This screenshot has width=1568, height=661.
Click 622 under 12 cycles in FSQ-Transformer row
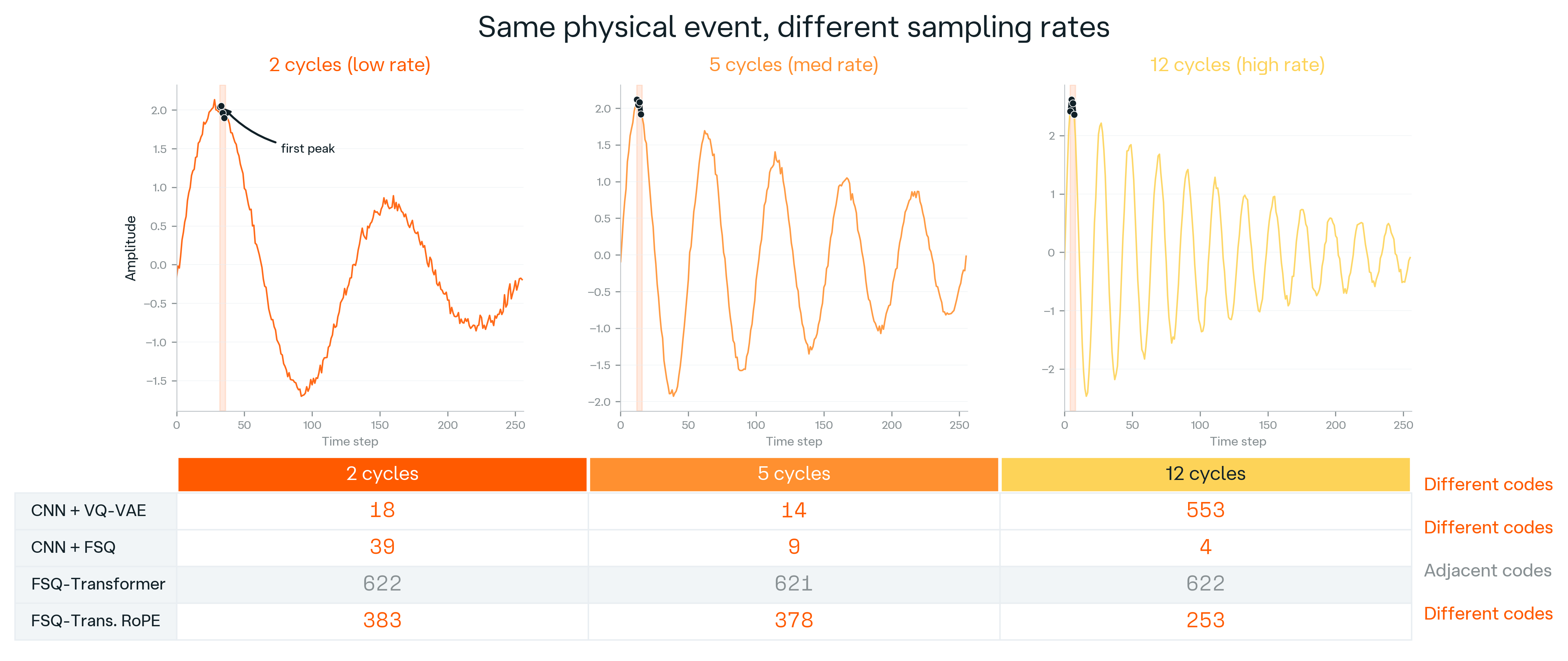(1205, 584)
